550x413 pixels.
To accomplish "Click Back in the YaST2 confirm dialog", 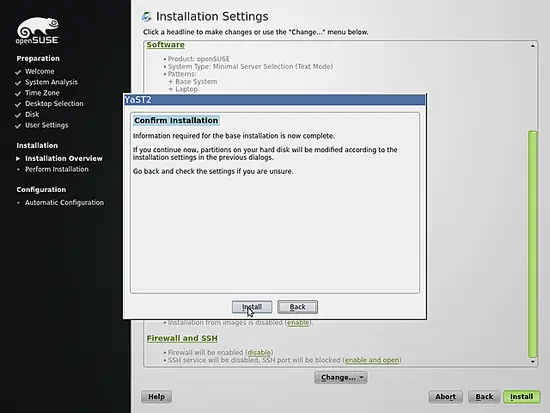I will point(297,307).
